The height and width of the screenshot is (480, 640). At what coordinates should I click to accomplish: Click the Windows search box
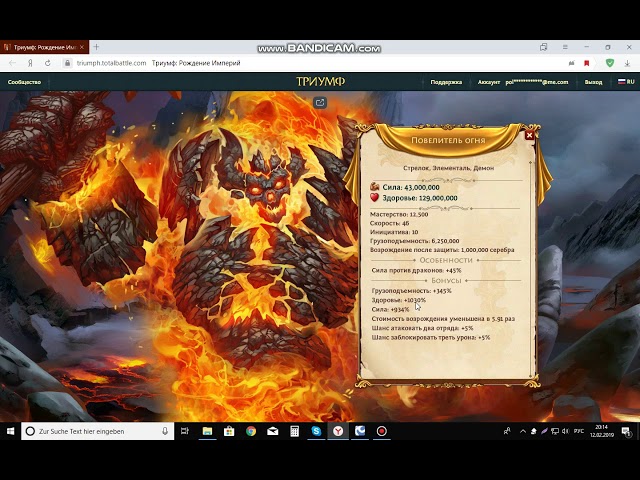click(98, 431)
